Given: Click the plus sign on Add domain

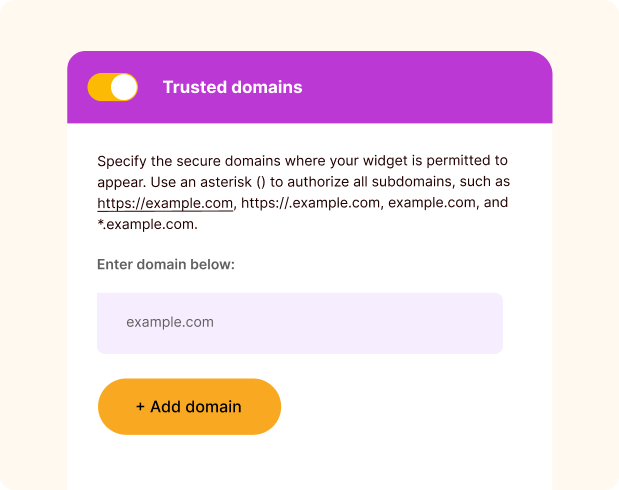Looking at the screenshot, I should coord(141,407).
